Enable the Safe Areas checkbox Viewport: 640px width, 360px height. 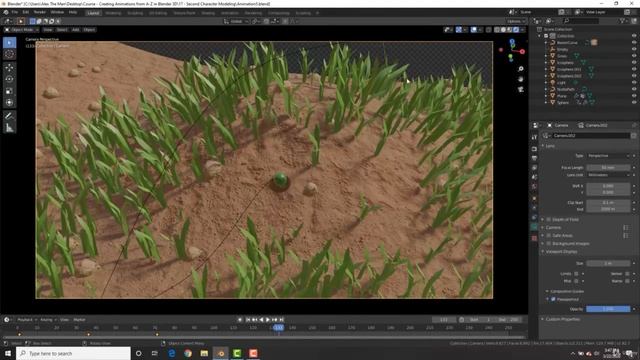tap(549, 236)
